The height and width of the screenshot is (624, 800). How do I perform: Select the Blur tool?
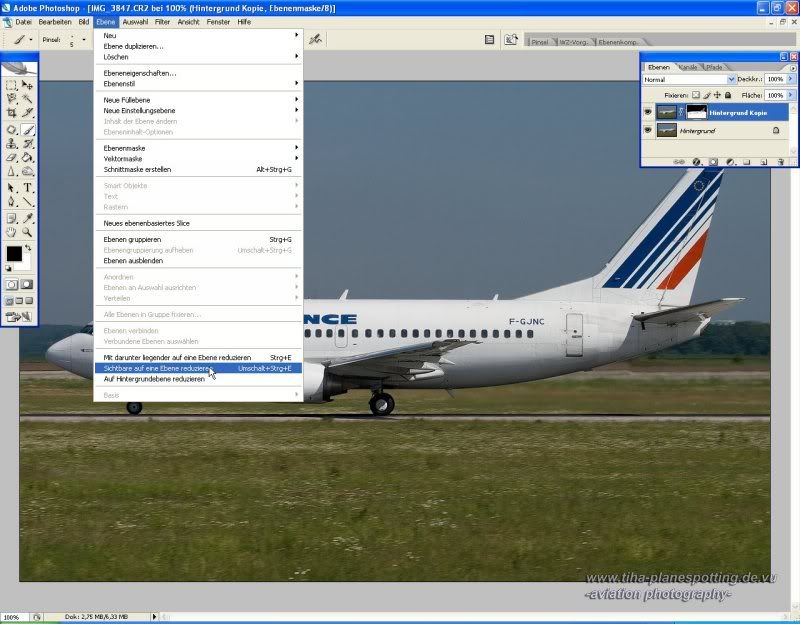point(11,171)
